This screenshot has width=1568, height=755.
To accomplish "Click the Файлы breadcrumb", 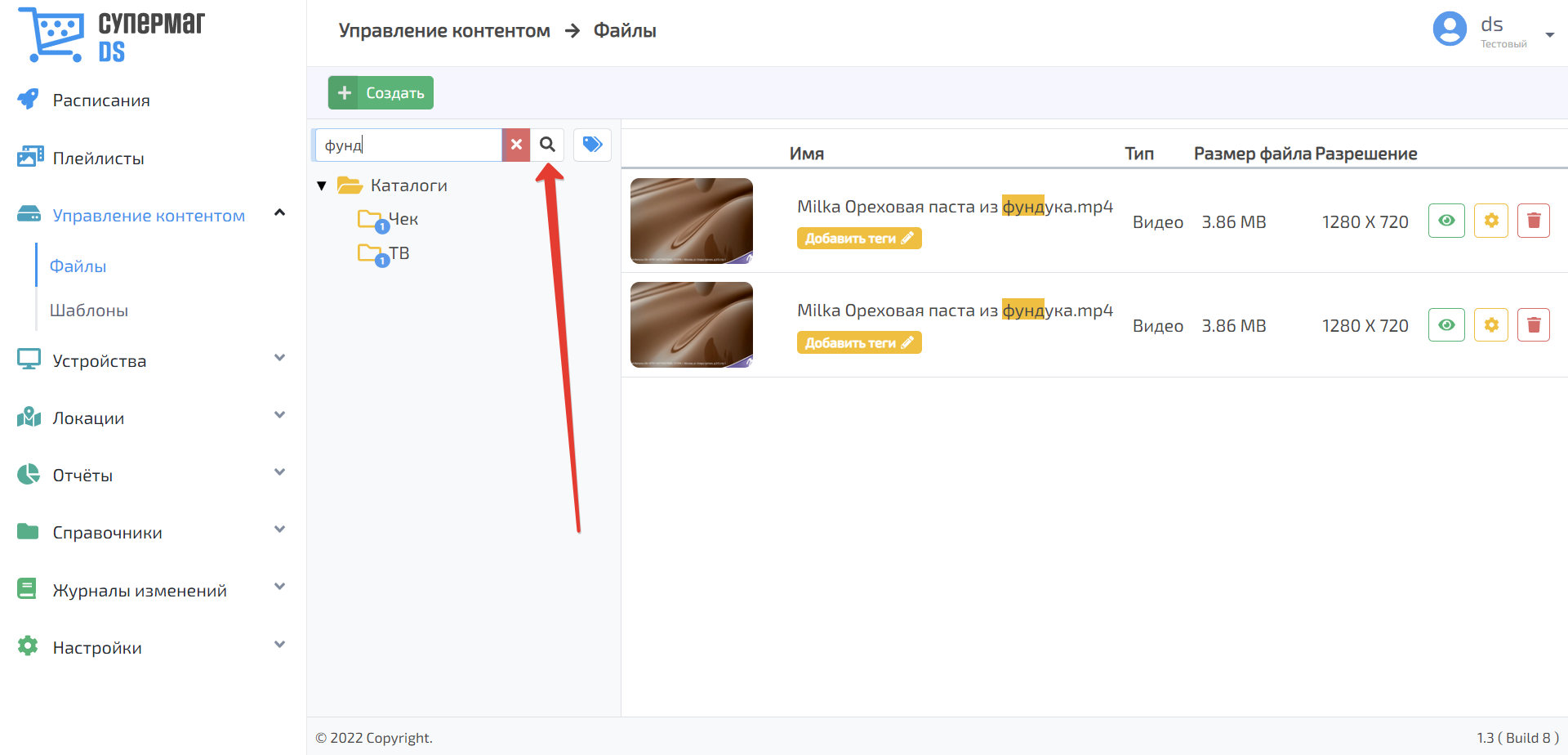I will (x=625, y=31).
